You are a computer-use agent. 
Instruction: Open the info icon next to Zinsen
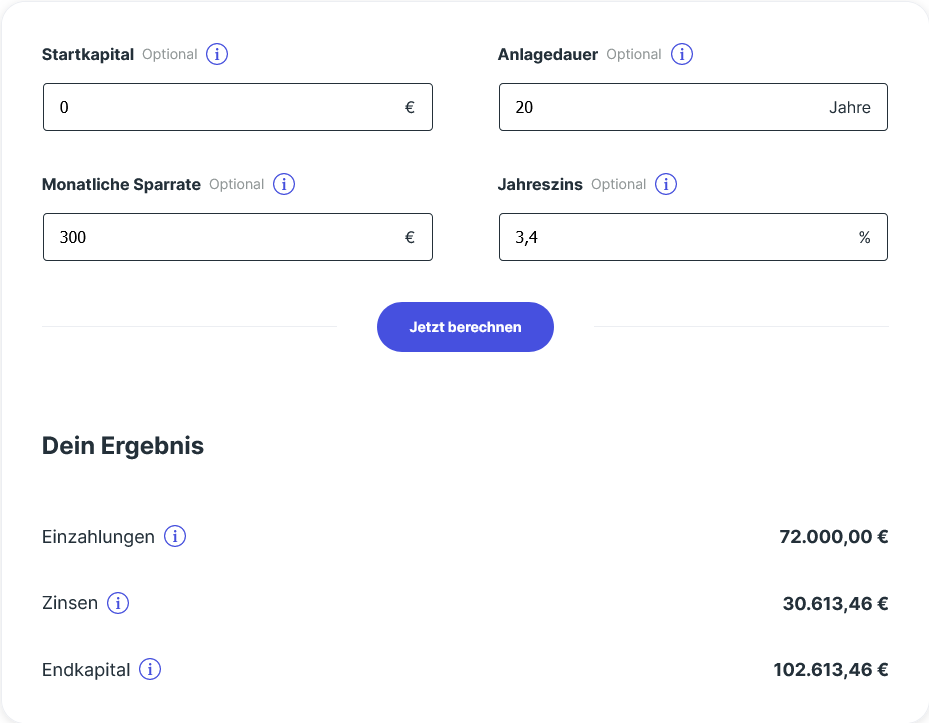pos(118,603)
